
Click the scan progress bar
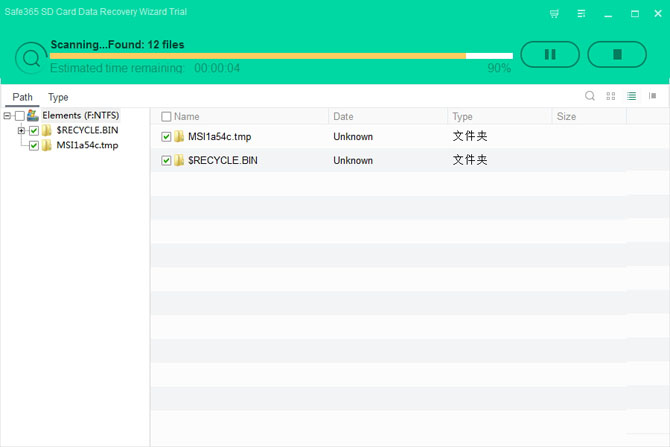click(x=281, y=56)
